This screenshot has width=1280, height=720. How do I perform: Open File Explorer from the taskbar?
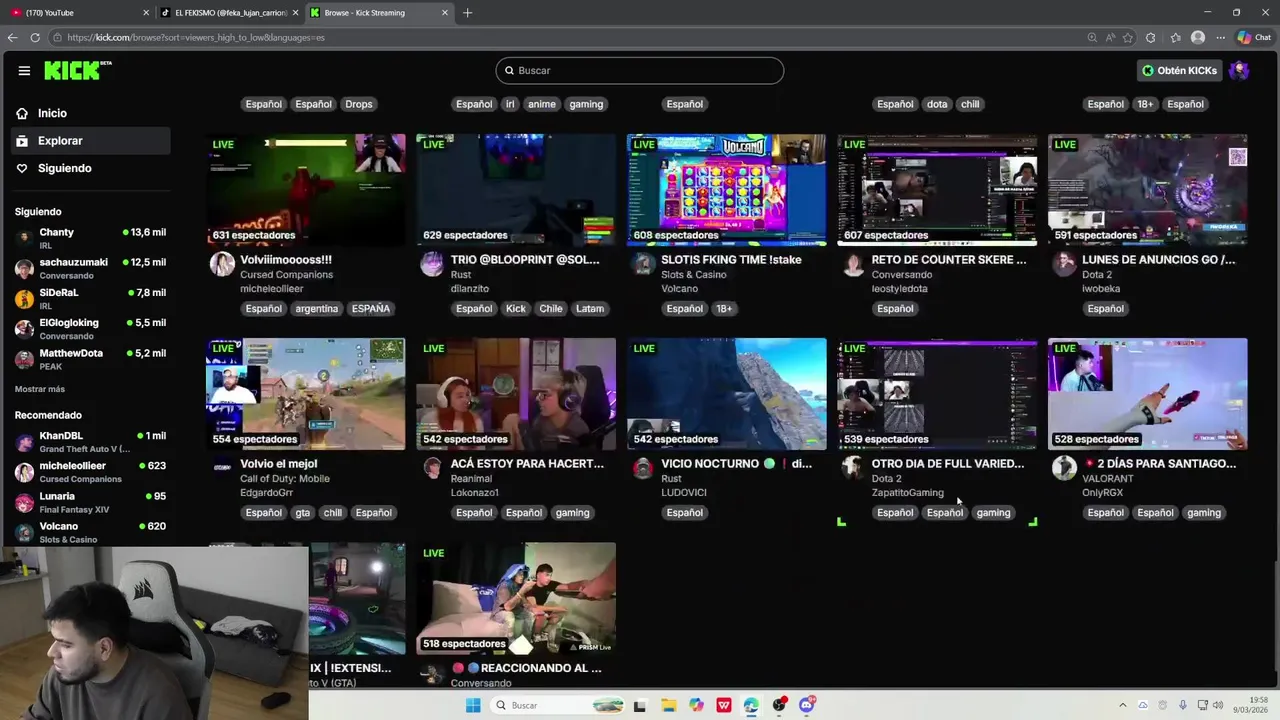(x=668, y=705)
